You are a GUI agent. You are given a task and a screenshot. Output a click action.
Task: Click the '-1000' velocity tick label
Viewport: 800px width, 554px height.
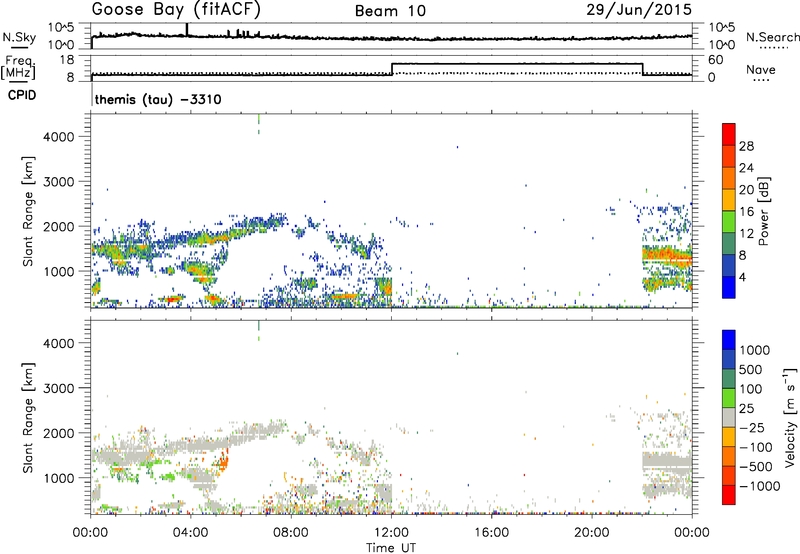tap(760, 486)
